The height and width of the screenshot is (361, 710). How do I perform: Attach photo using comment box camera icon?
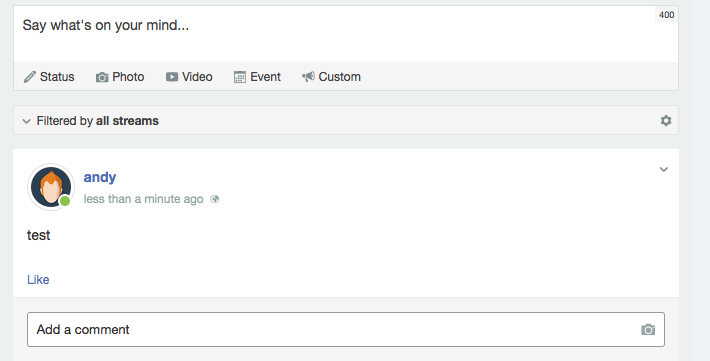tap(648, 330)
